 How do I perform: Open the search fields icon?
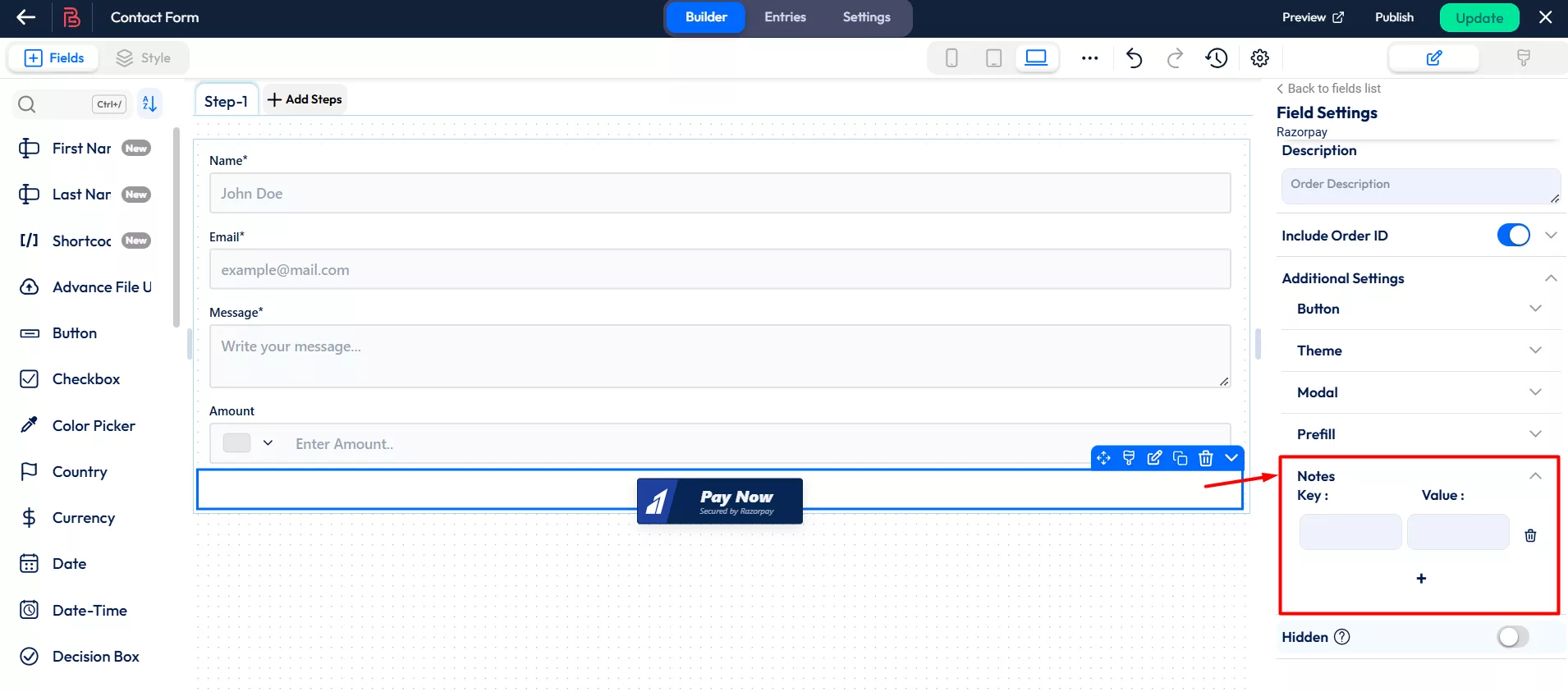27,104
